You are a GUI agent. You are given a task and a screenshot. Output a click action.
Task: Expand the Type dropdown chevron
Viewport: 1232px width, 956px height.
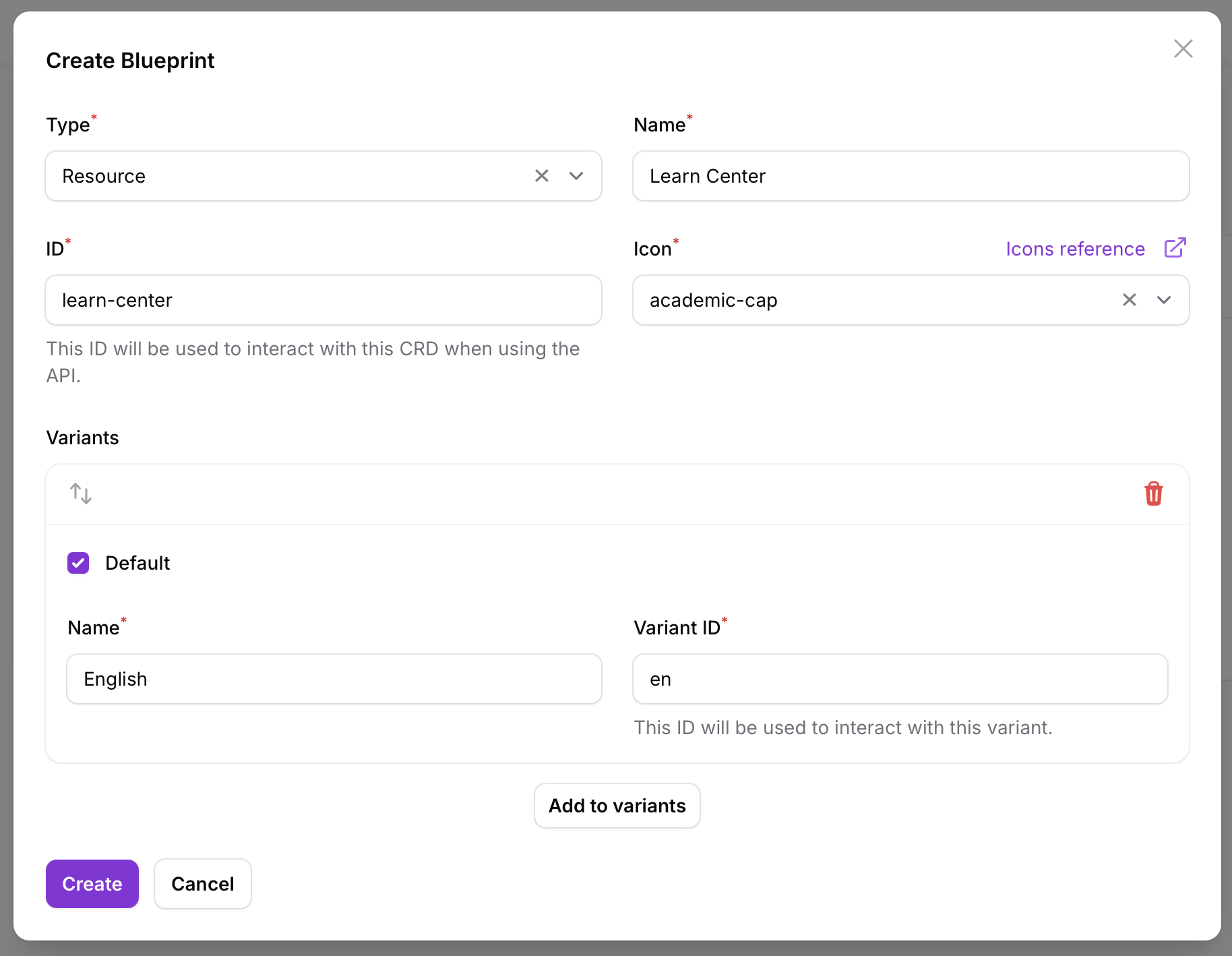576,176
